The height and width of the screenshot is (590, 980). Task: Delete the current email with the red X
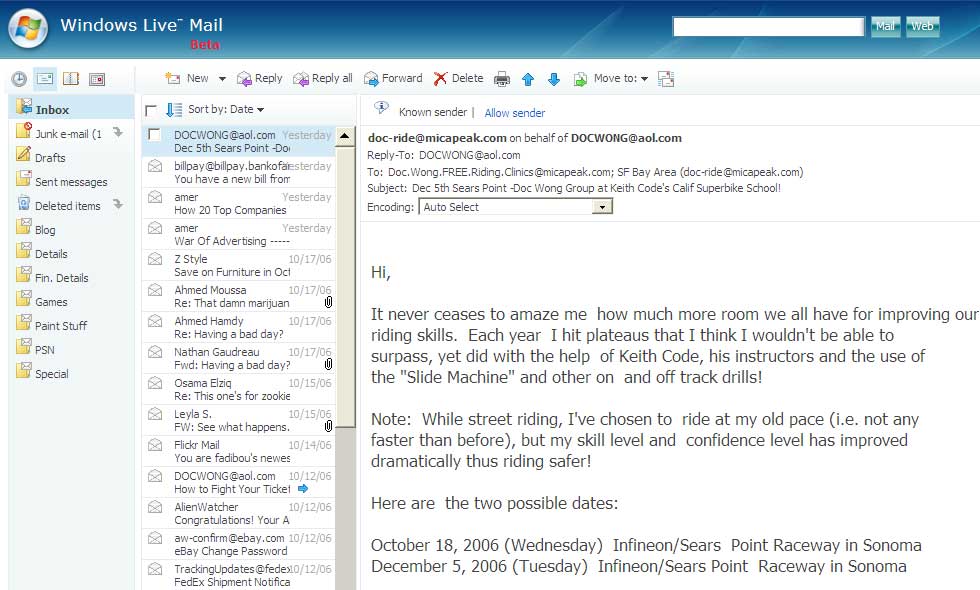click(458, 78)
